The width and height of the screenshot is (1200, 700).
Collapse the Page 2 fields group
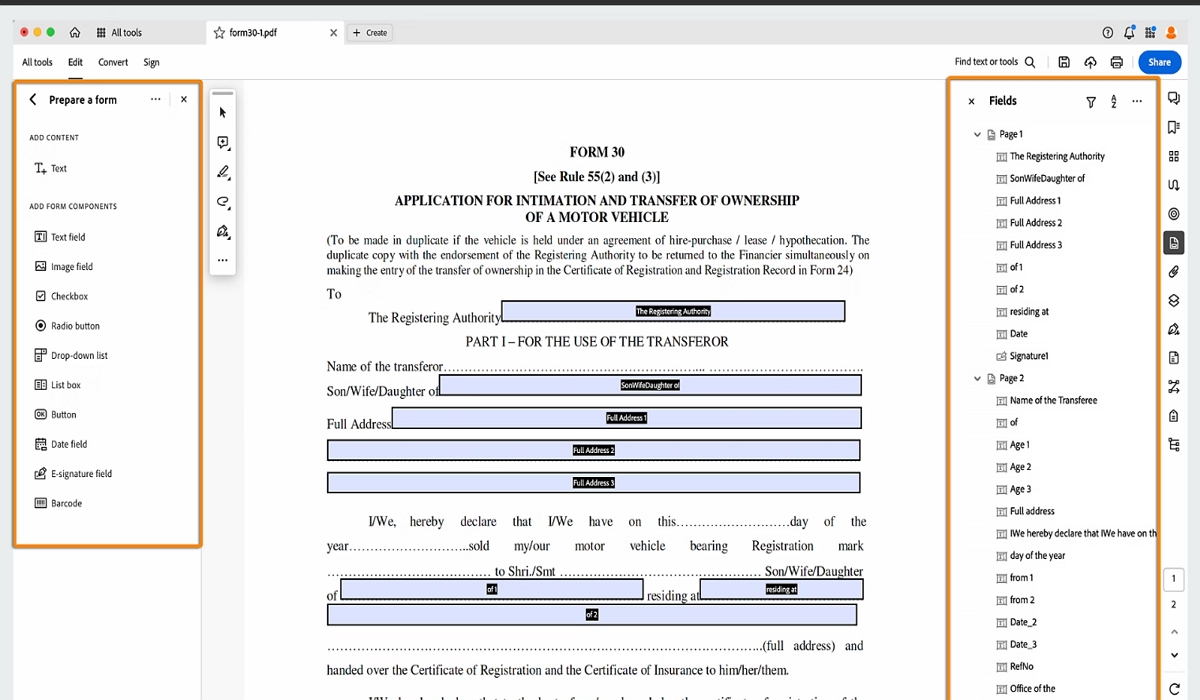977,378
